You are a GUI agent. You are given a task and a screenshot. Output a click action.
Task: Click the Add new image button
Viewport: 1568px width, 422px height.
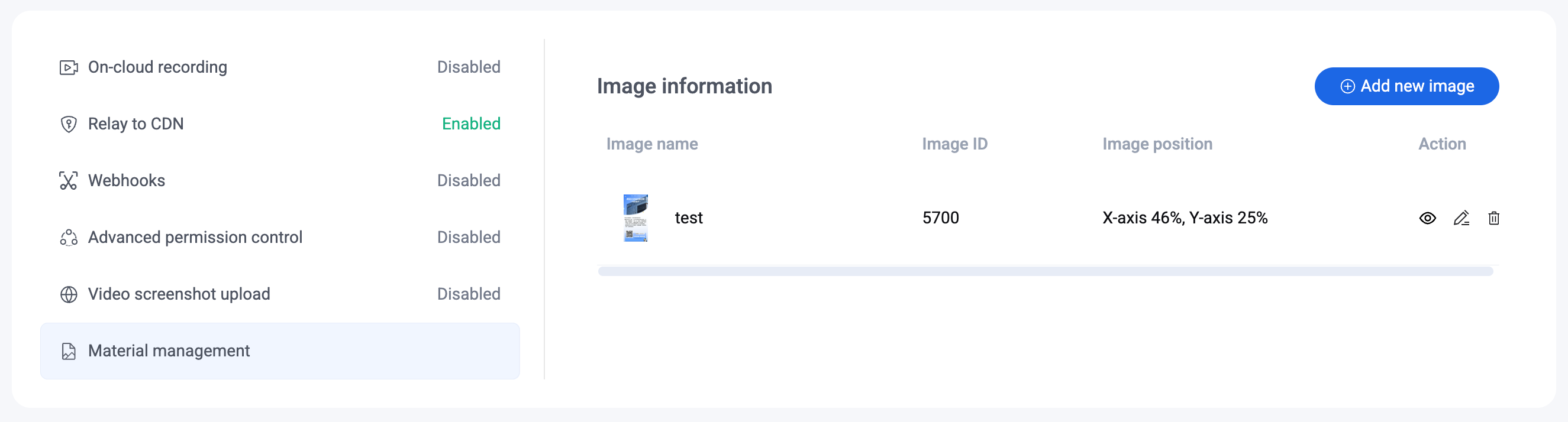pyautogui.click(x=1406, y=86)
